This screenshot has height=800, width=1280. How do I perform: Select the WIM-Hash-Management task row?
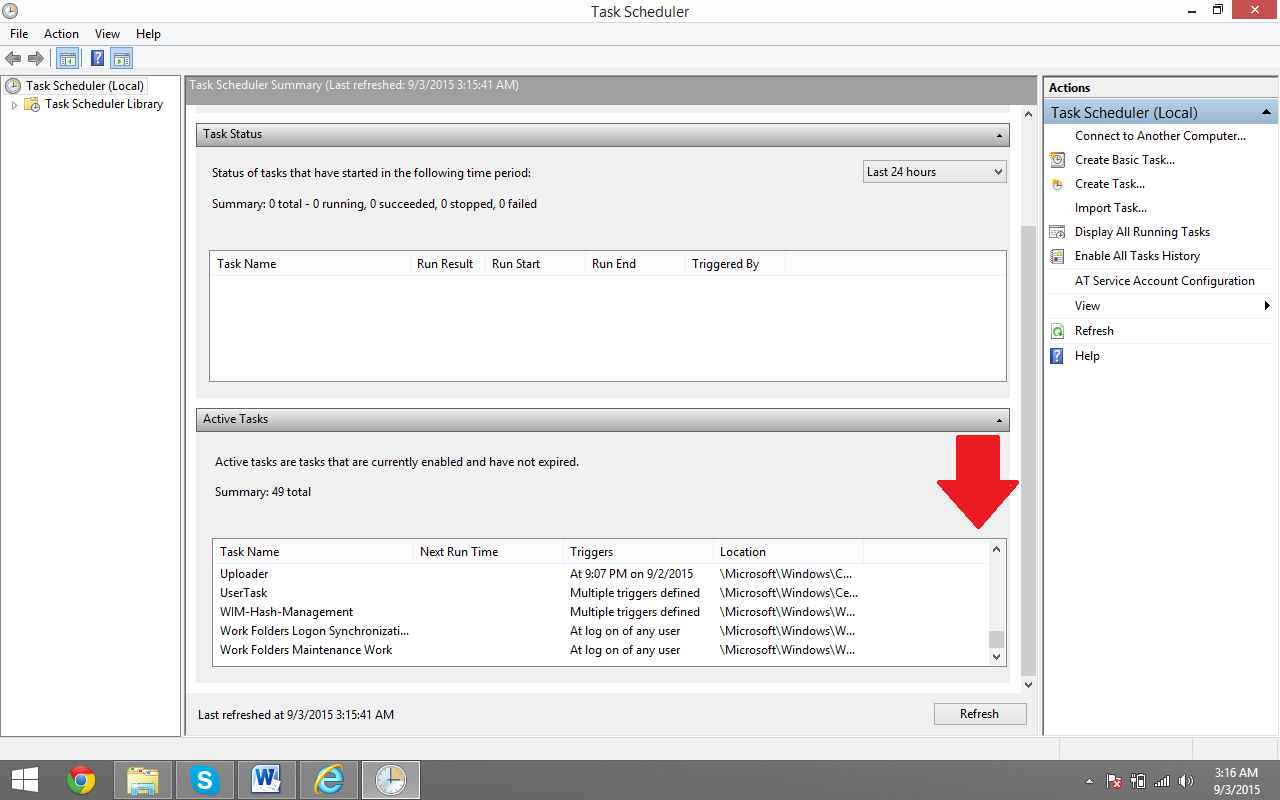285,611
